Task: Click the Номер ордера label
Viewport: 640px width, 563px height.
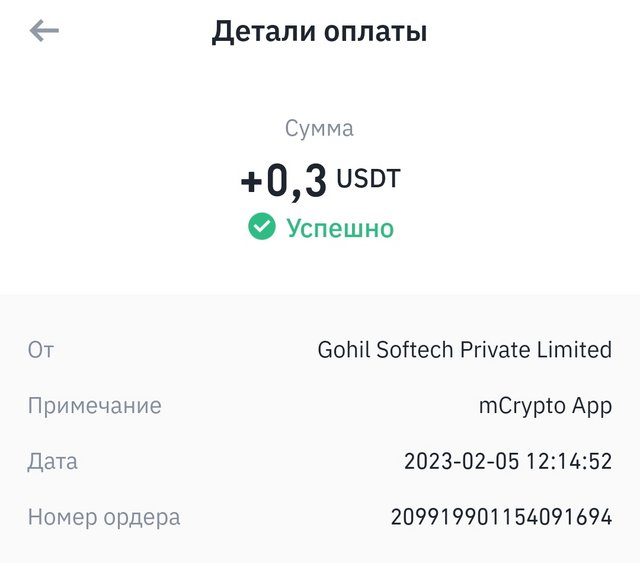Action: [104, 518]
